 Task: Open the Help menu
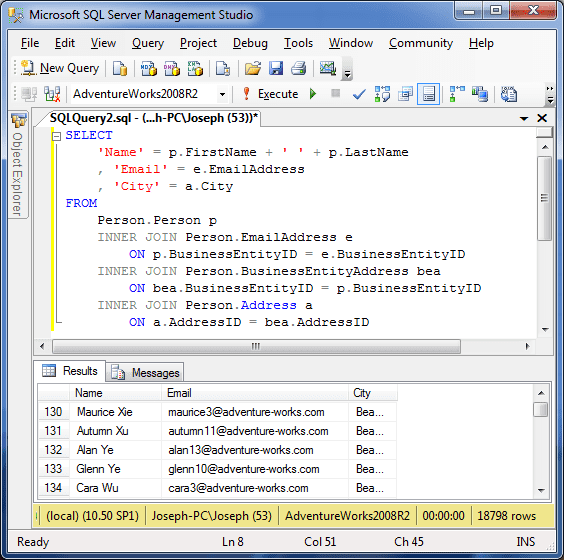tap(481, 43)
